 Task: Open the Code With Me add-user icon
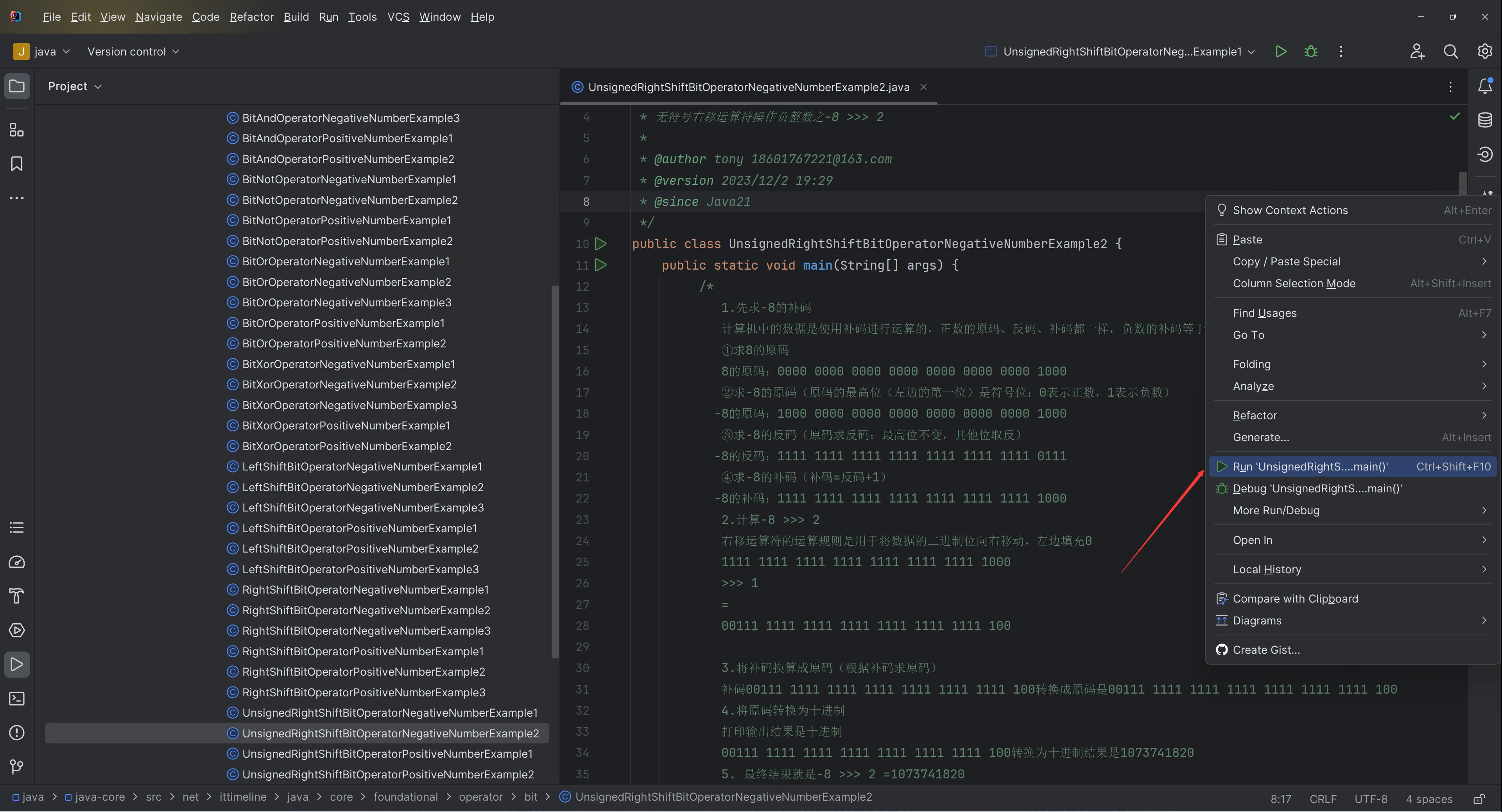click(1417, 51)
